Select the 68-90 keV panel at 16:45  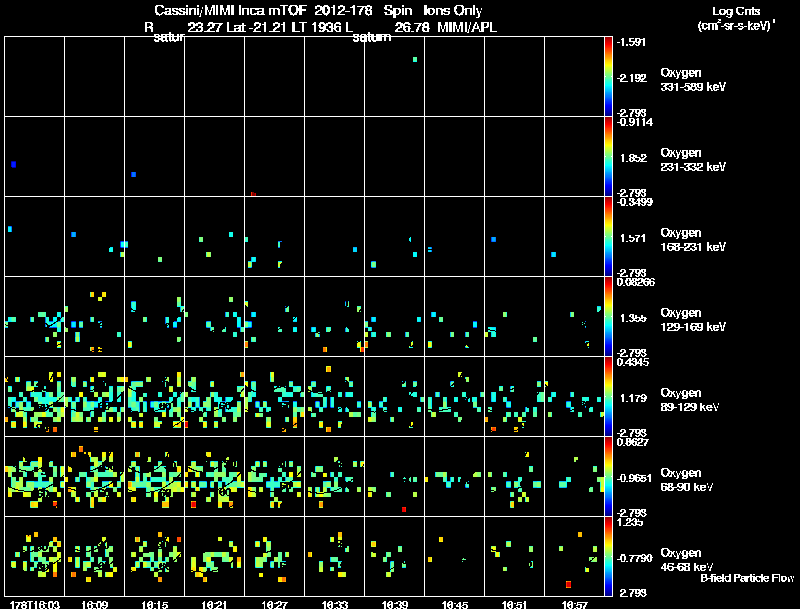[x=455, y=476]
